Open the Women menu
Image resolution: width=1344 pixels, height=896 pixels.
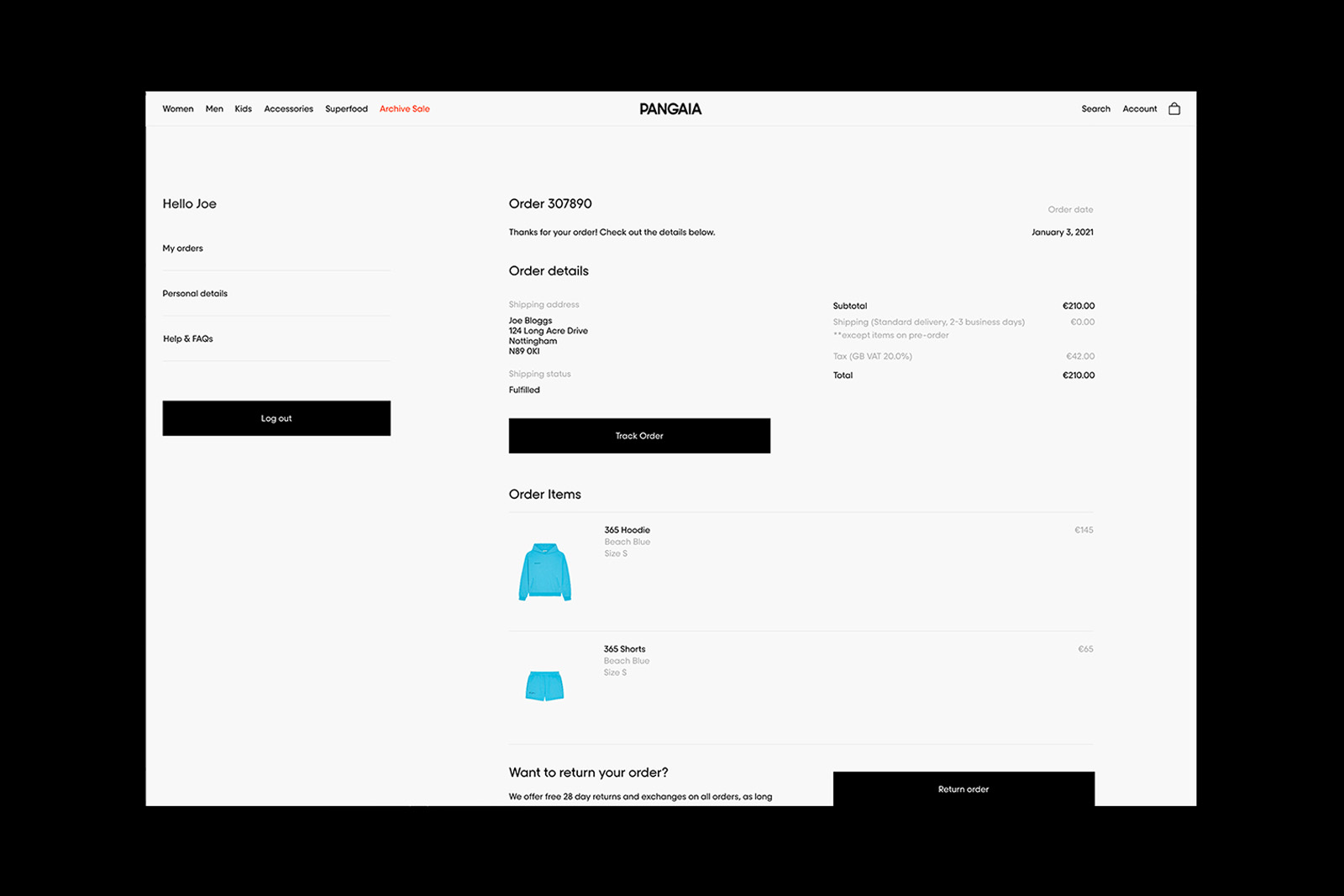(178, 109)
